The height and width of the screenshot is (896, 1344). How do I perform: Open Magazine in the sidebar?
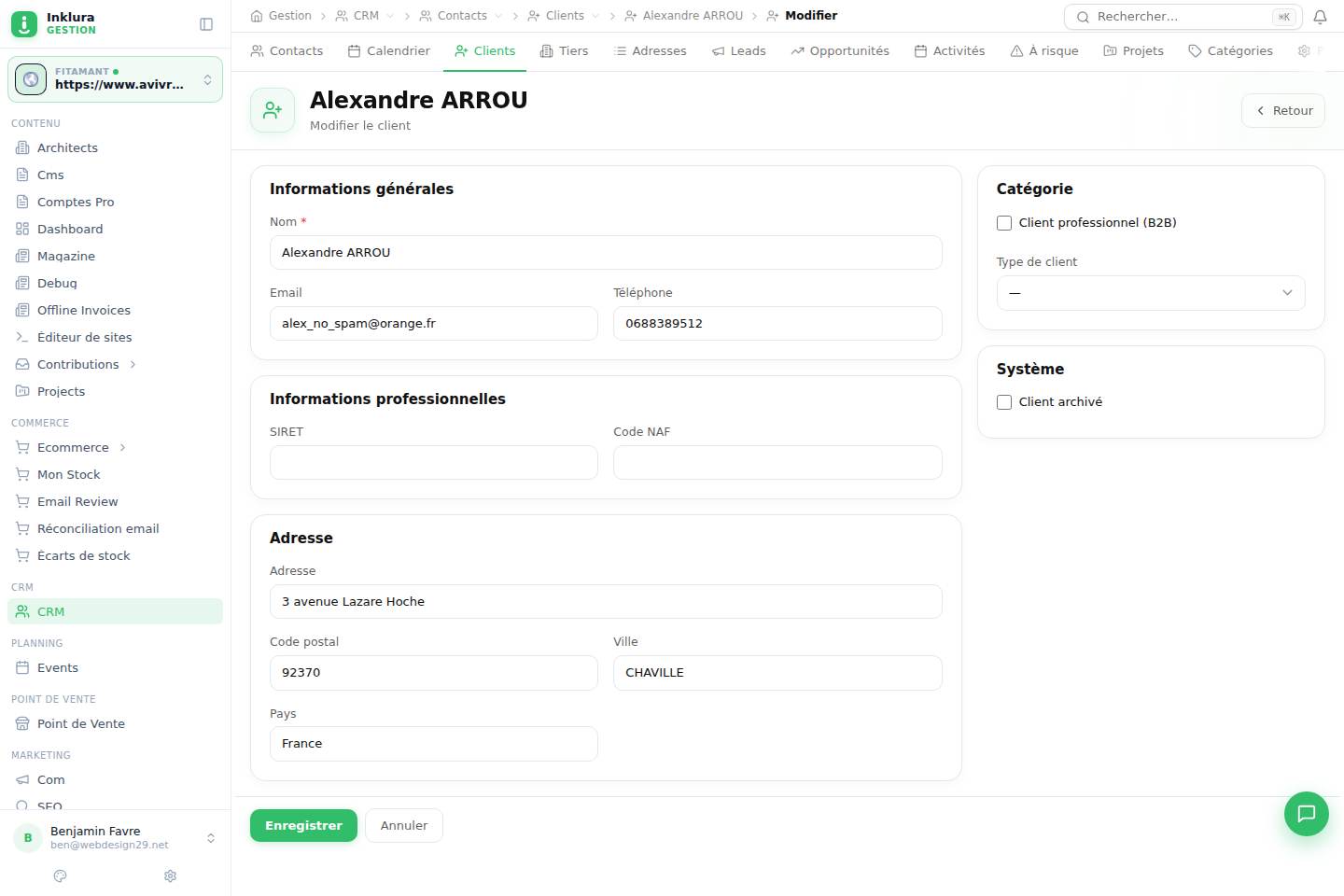(115, 256)
